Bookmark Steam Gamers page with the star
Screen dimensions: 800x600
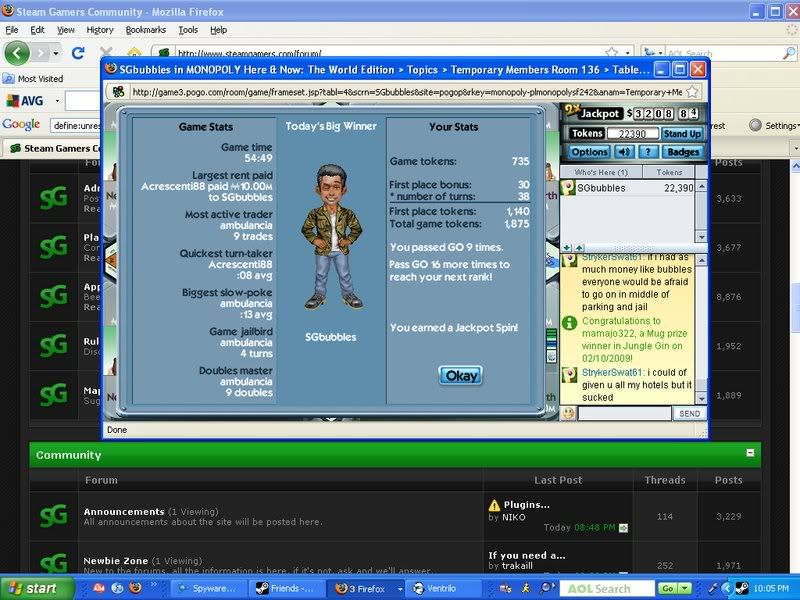(x=611, y=53)
